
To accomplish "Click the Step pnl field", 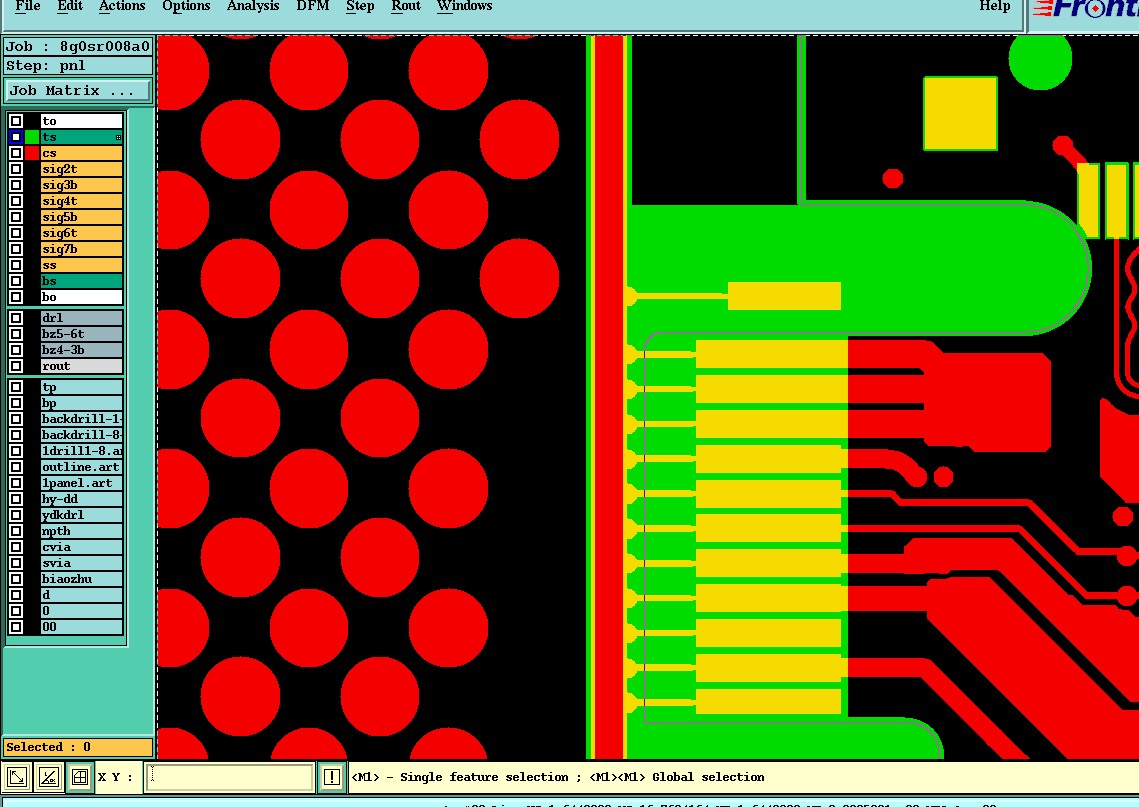I will tap(78, 65).
